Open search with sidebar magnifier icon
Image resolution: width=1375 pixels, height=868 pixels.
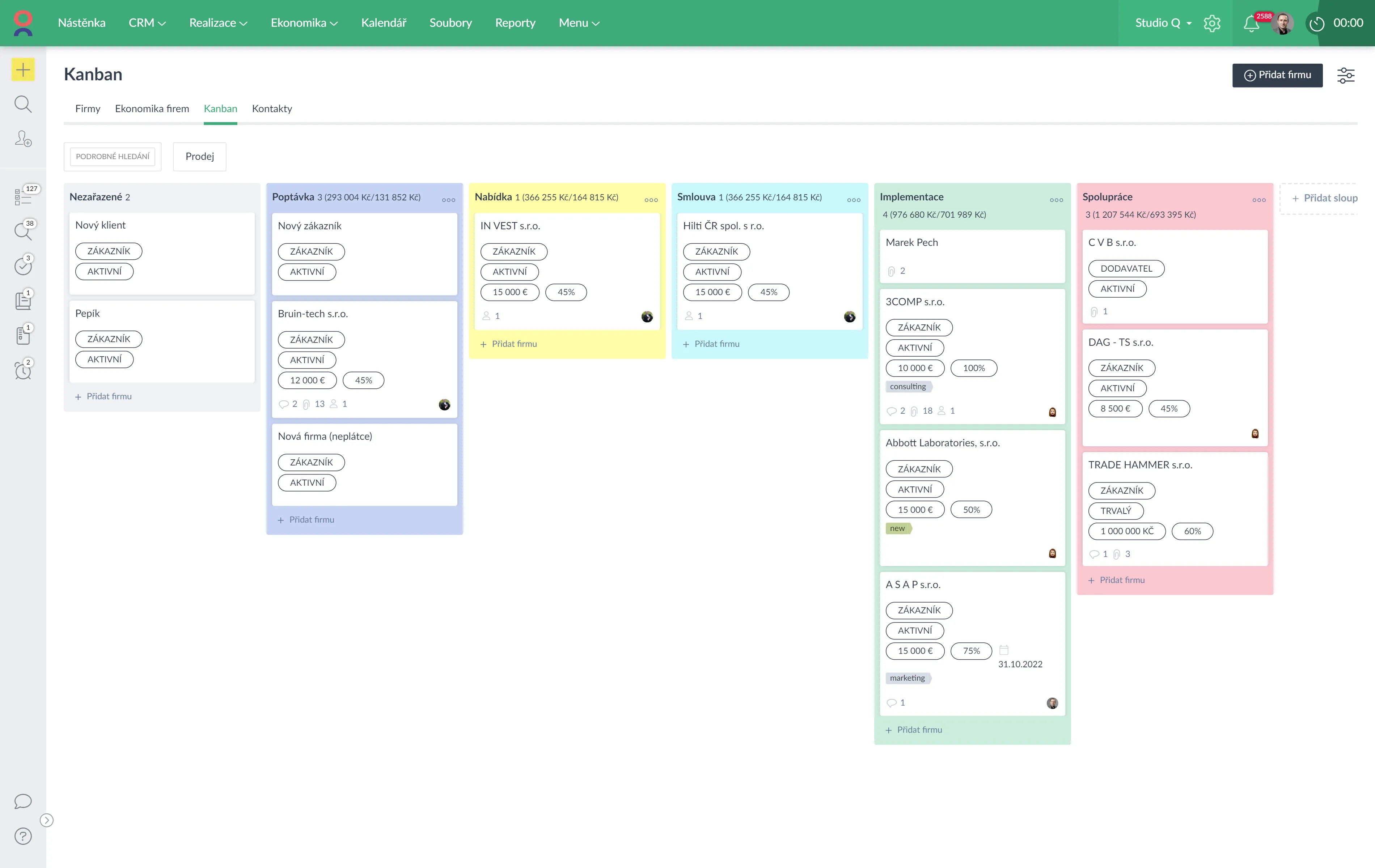[23, 104]
